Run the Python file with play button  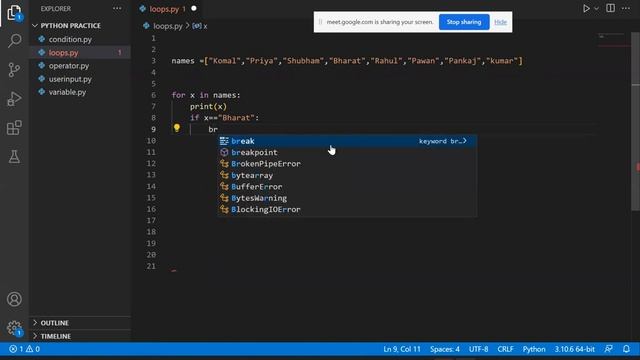[x=586, y=9]
